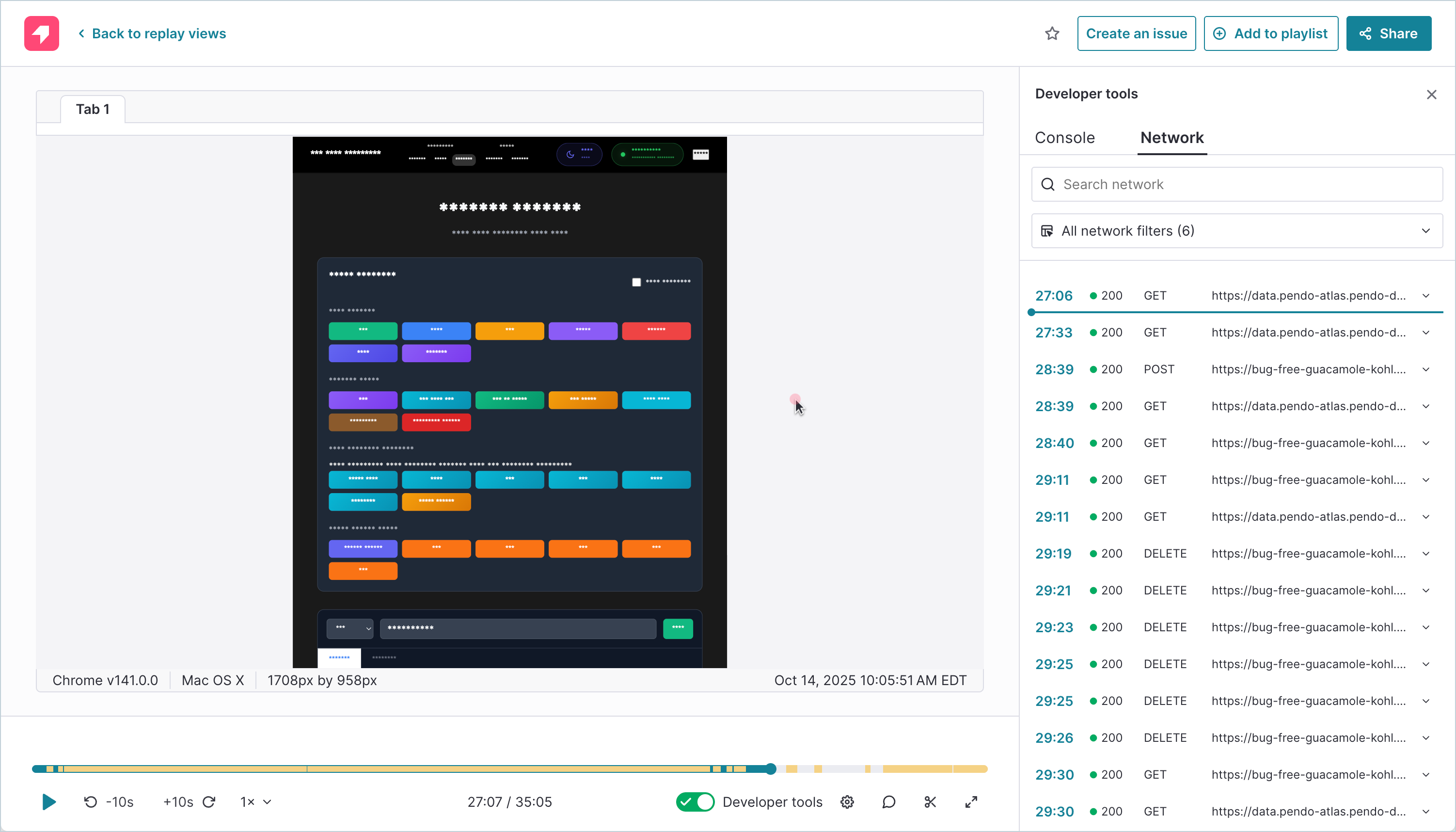
Task: Open the masked dropdown in the replay input row
Action: point(349,628)
